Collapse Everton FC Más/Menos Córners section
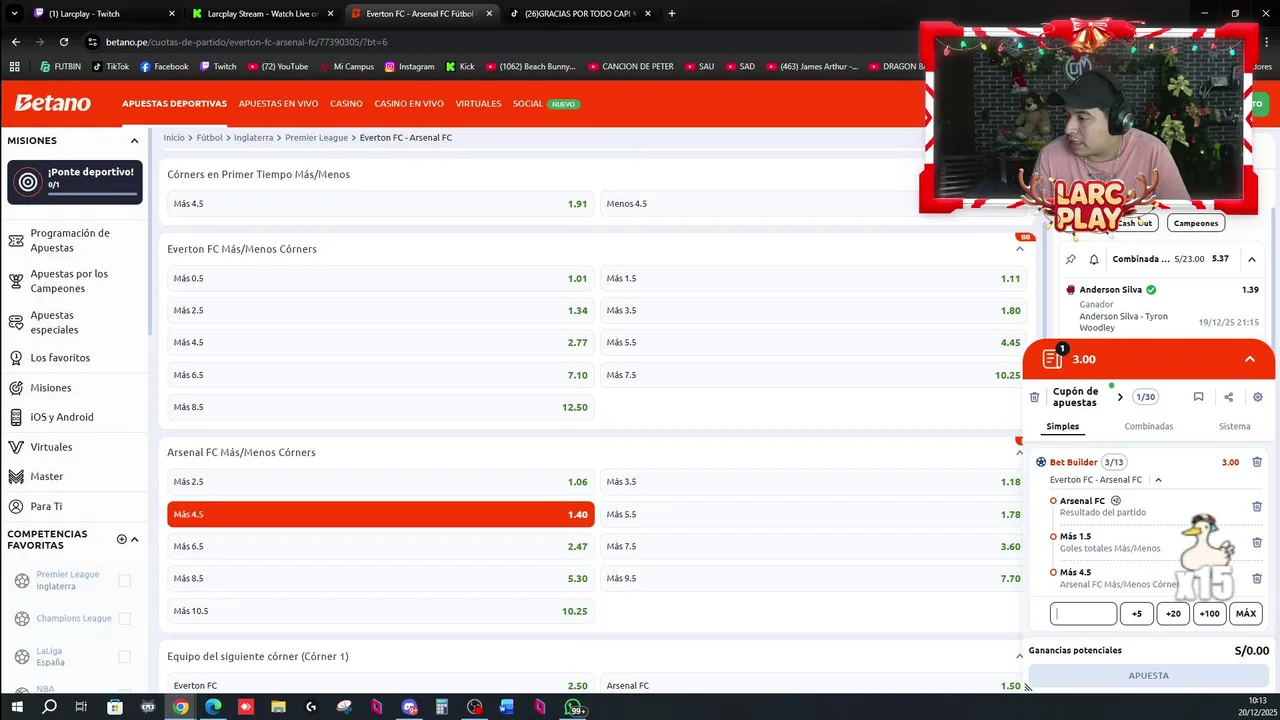 click(1019, 249)
